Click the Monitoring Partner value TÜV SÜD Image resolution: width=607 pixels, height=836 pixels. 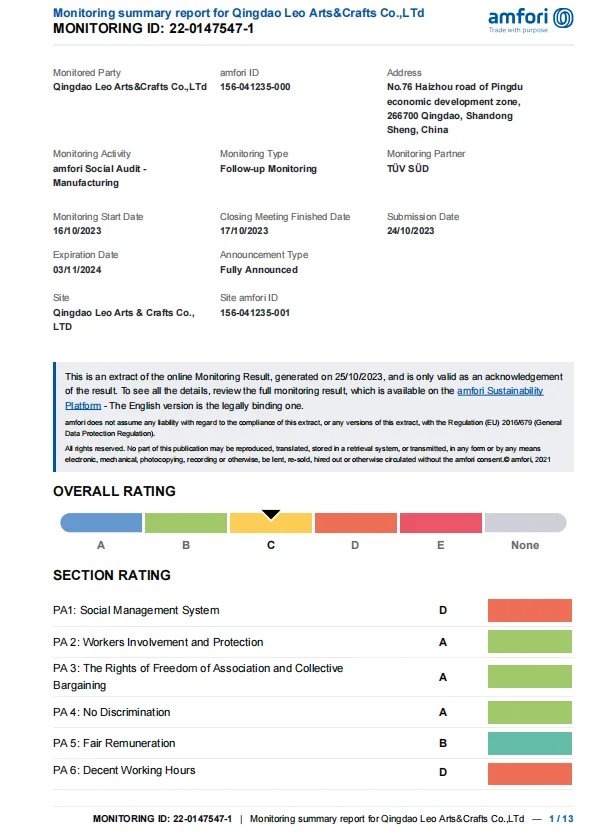tap(408, 168)
